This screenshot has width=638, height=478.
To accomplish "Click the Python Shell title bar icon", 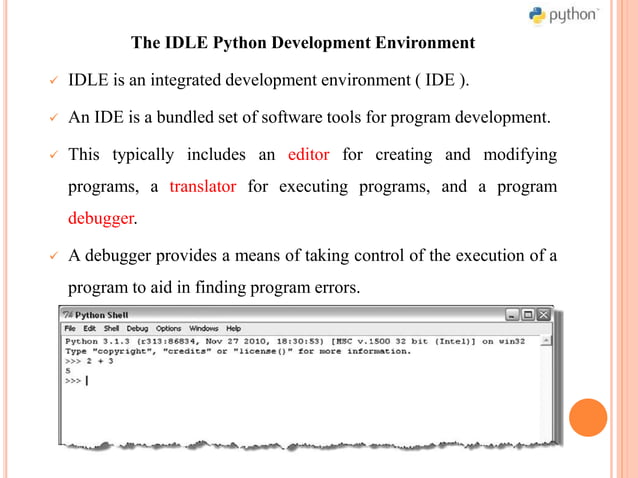I will [x=68, y=314].
